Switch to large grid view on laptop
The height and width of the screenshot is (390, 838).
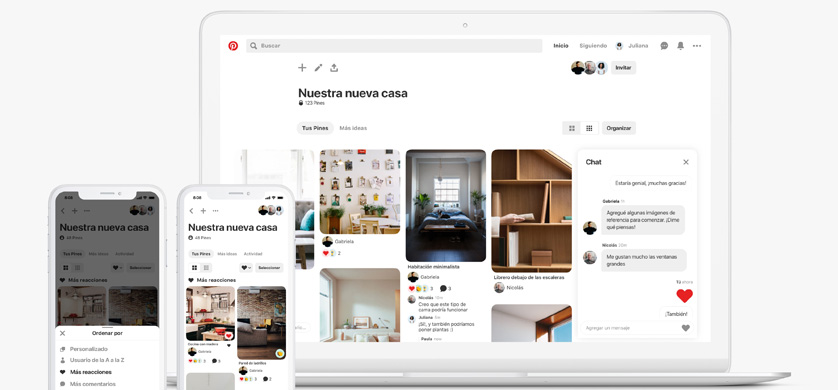click(x=572, y=128)
